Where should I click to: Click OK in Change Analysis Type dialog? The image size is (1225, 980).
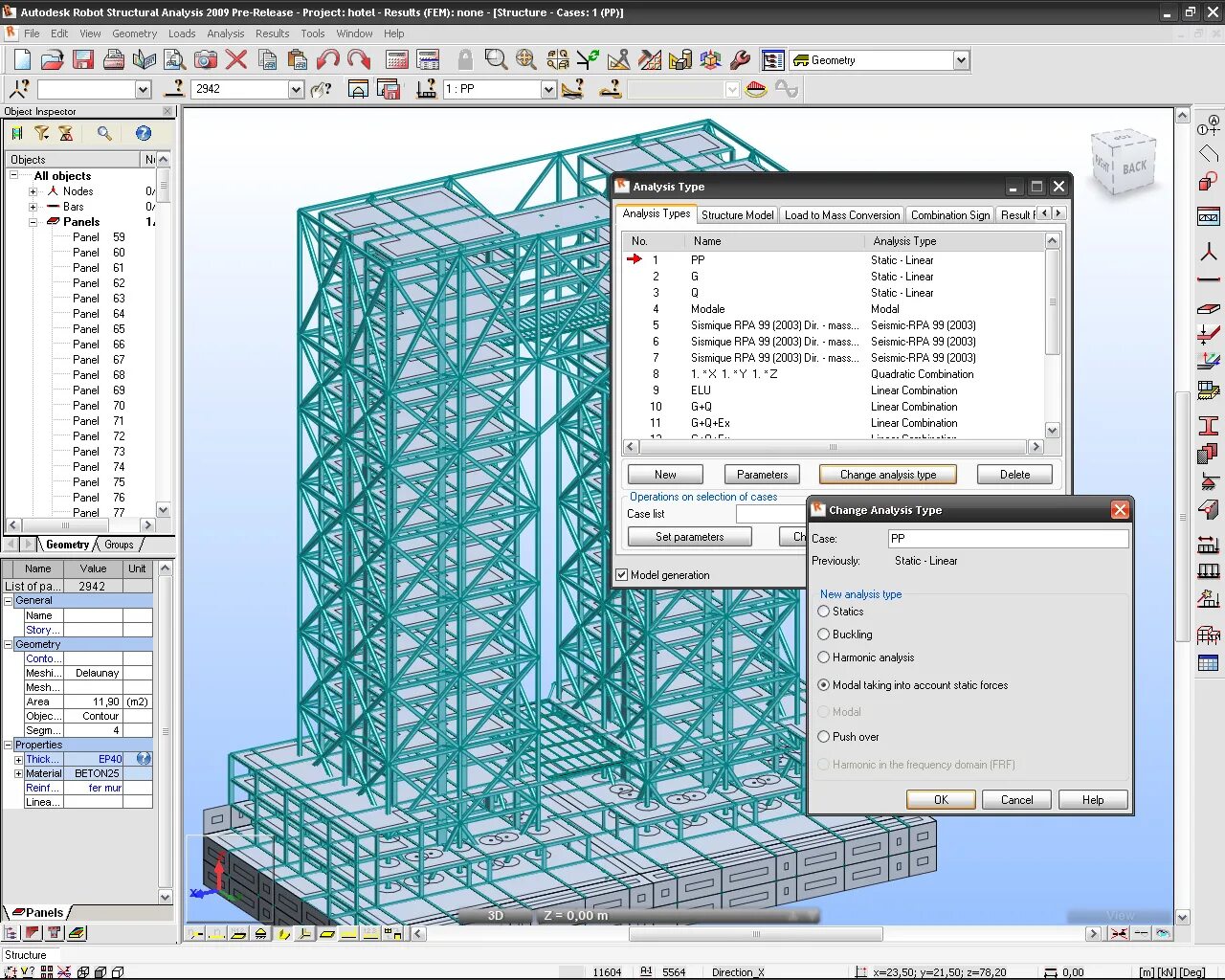(x=941, y=800)
